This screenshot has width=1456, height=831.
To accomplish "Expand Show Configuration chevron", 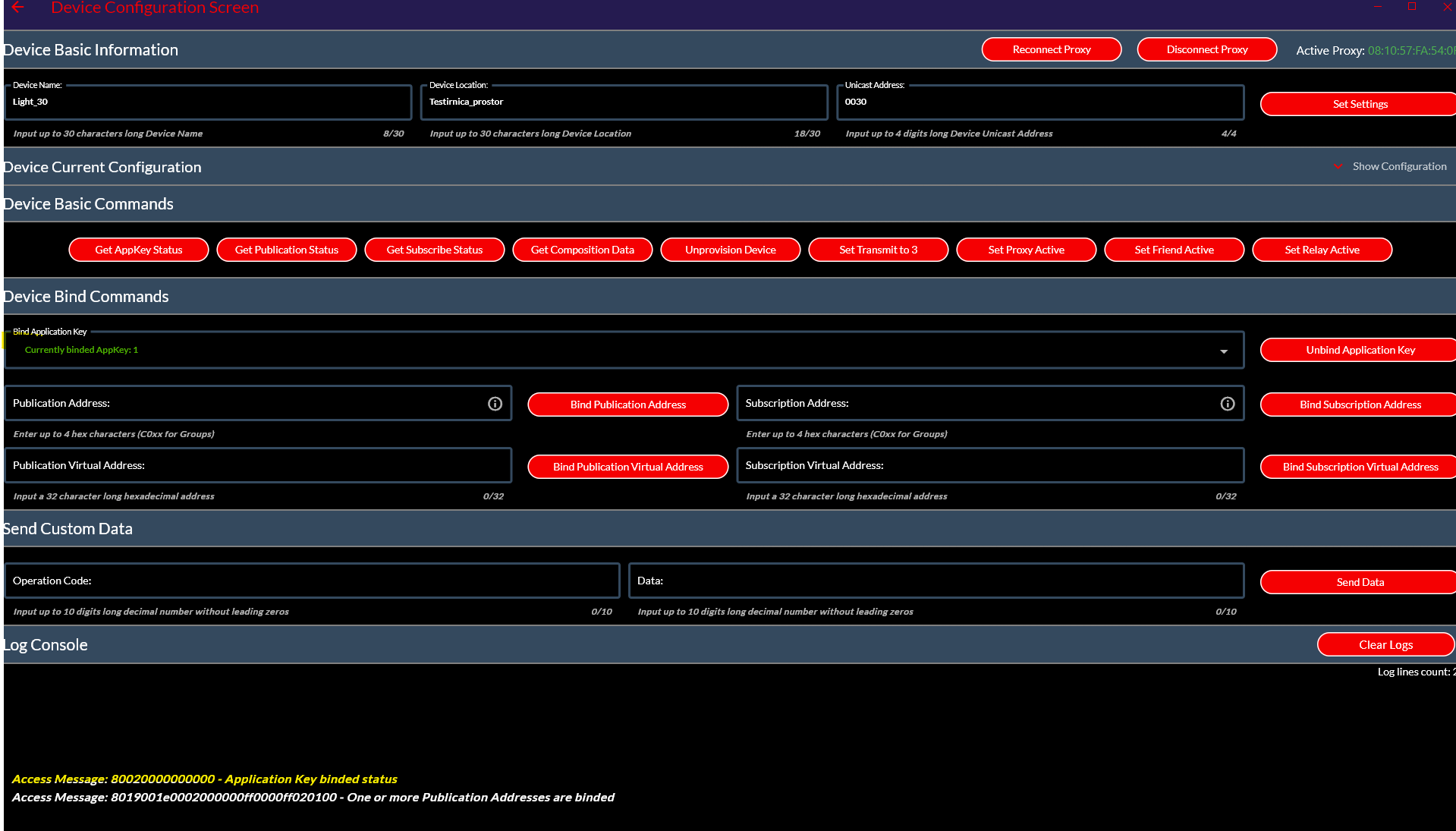I will [1338, 166].
